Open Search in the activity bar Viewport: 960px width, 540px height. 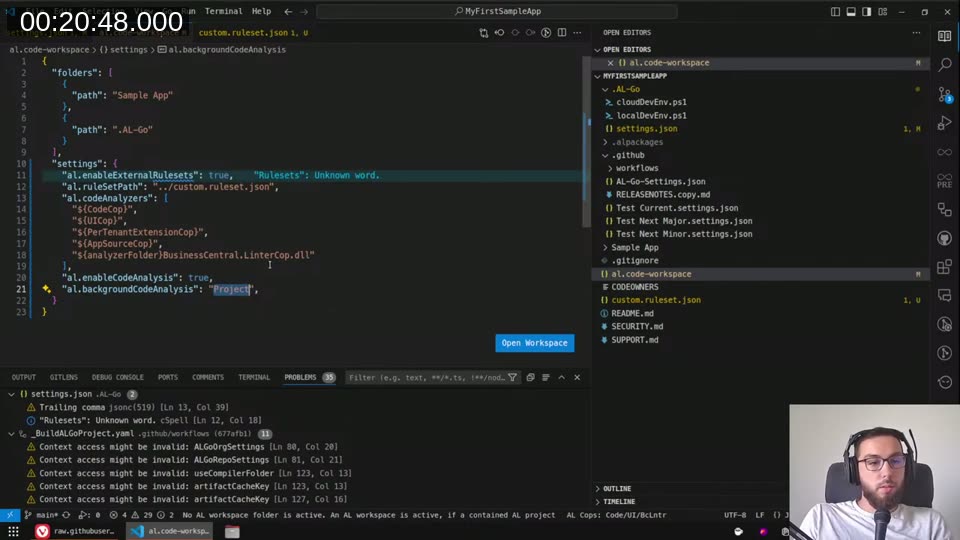pyautogui.click(x=945, y=64)
